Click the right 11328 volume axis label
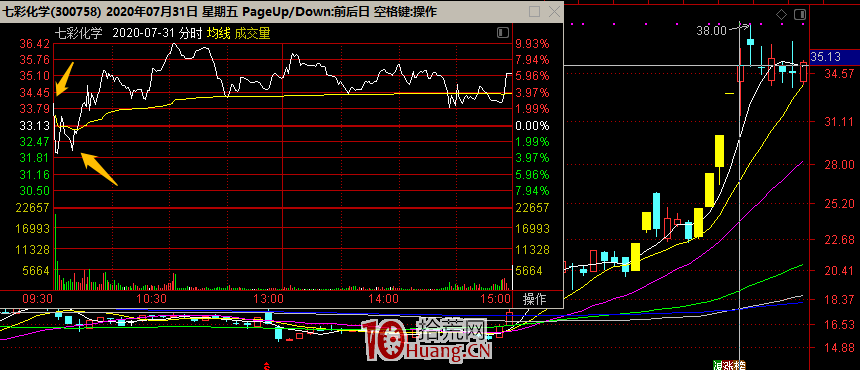 pyautogui.click(x=533, y=250)
